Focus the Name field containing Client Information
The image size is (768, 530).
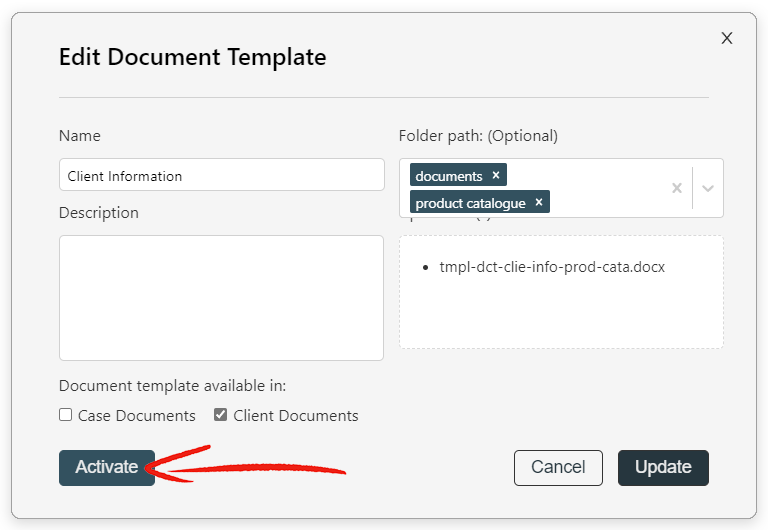pos(222,174)
